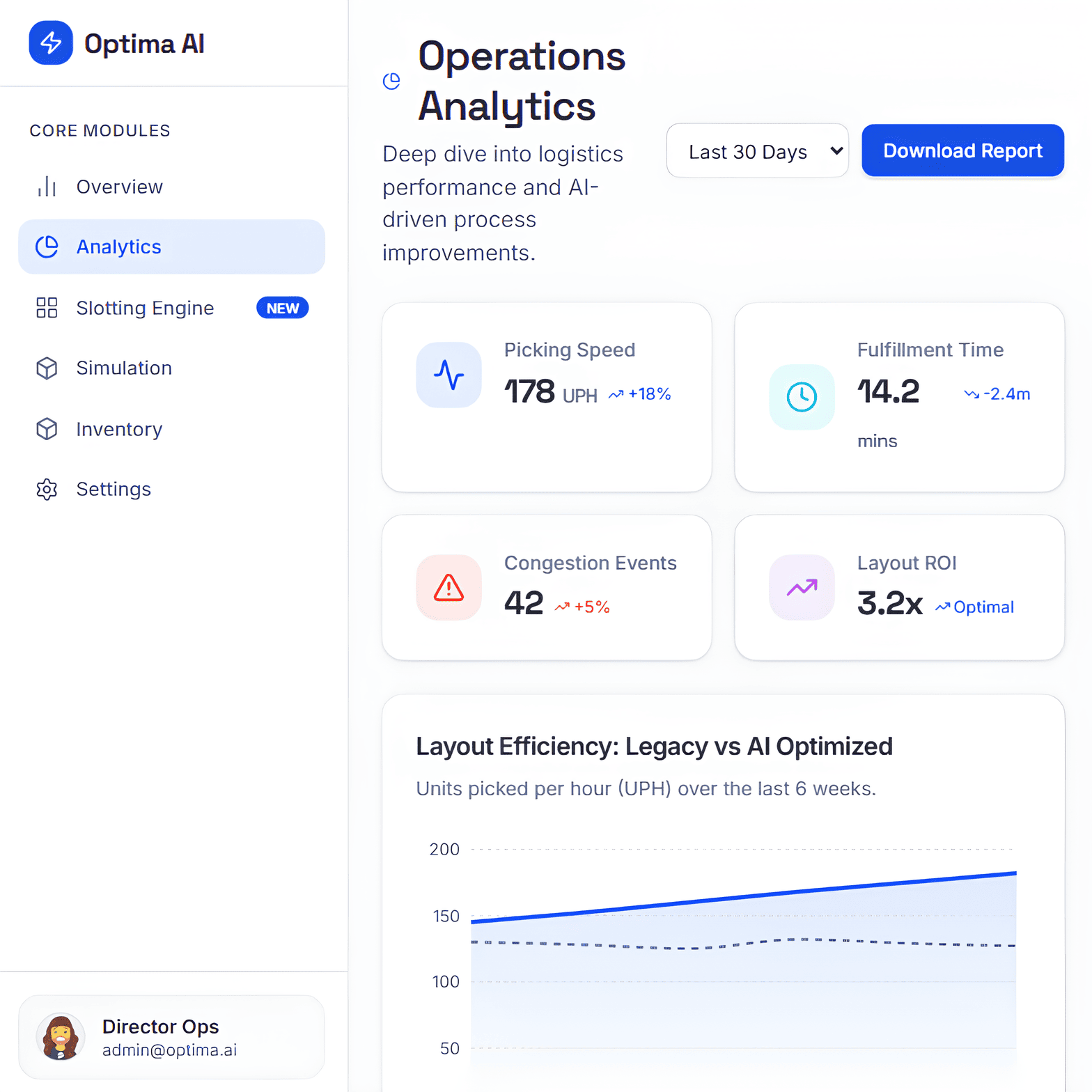Viewport: 1092px width, 1092px height.
Task: Click the Overview bar chart icon
Action: coord(47,187)
